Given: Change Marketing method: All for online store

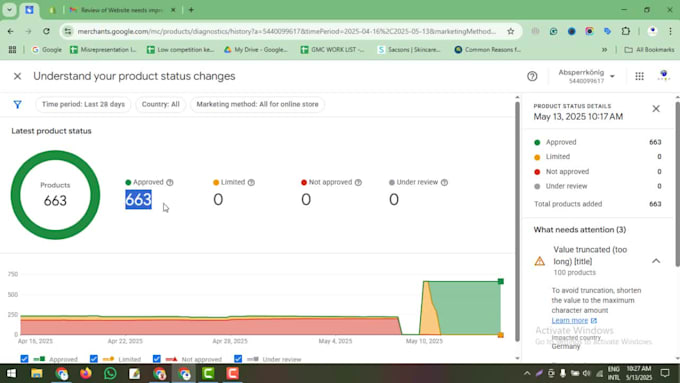Looking at the screenshot, I should click(x=257, y=105).
